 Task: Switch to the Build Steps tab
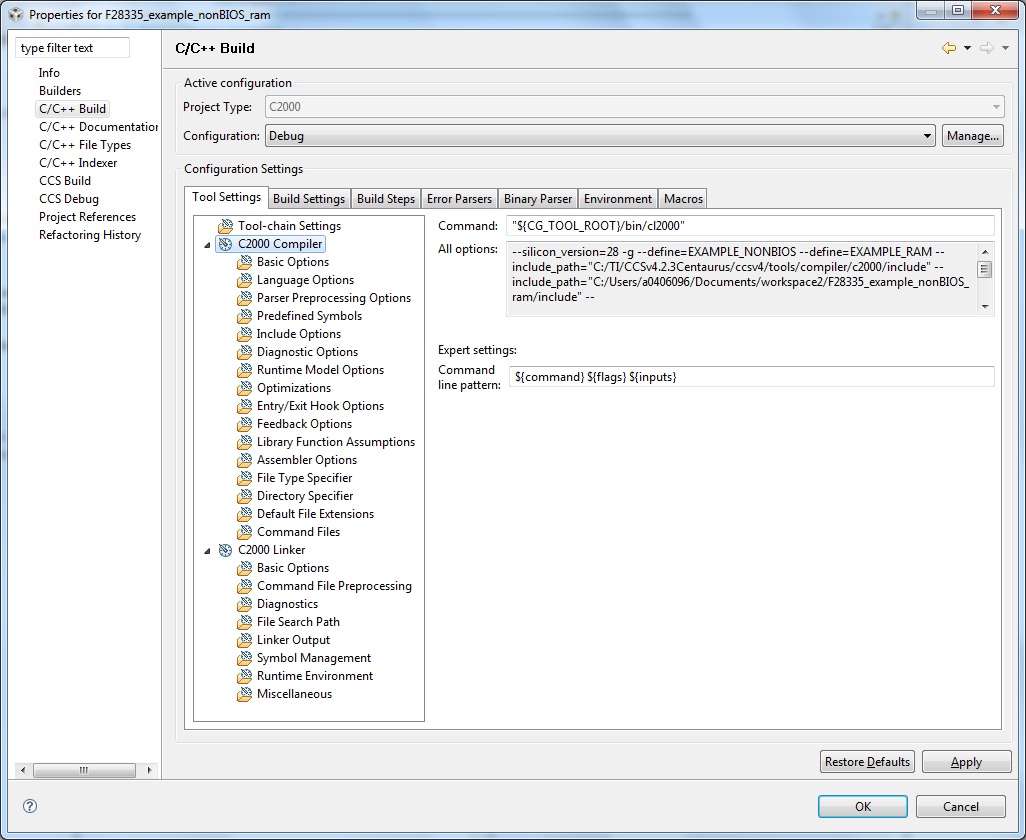tap(386, 198)
